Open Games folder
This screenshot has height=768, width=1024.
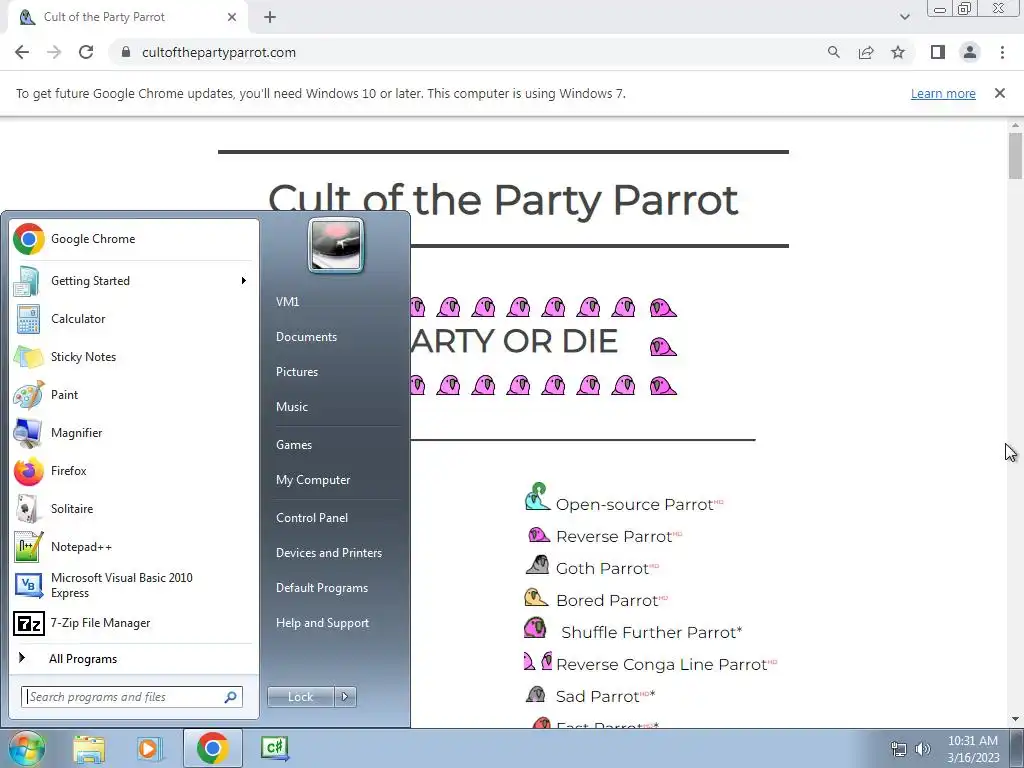[336, 445]
